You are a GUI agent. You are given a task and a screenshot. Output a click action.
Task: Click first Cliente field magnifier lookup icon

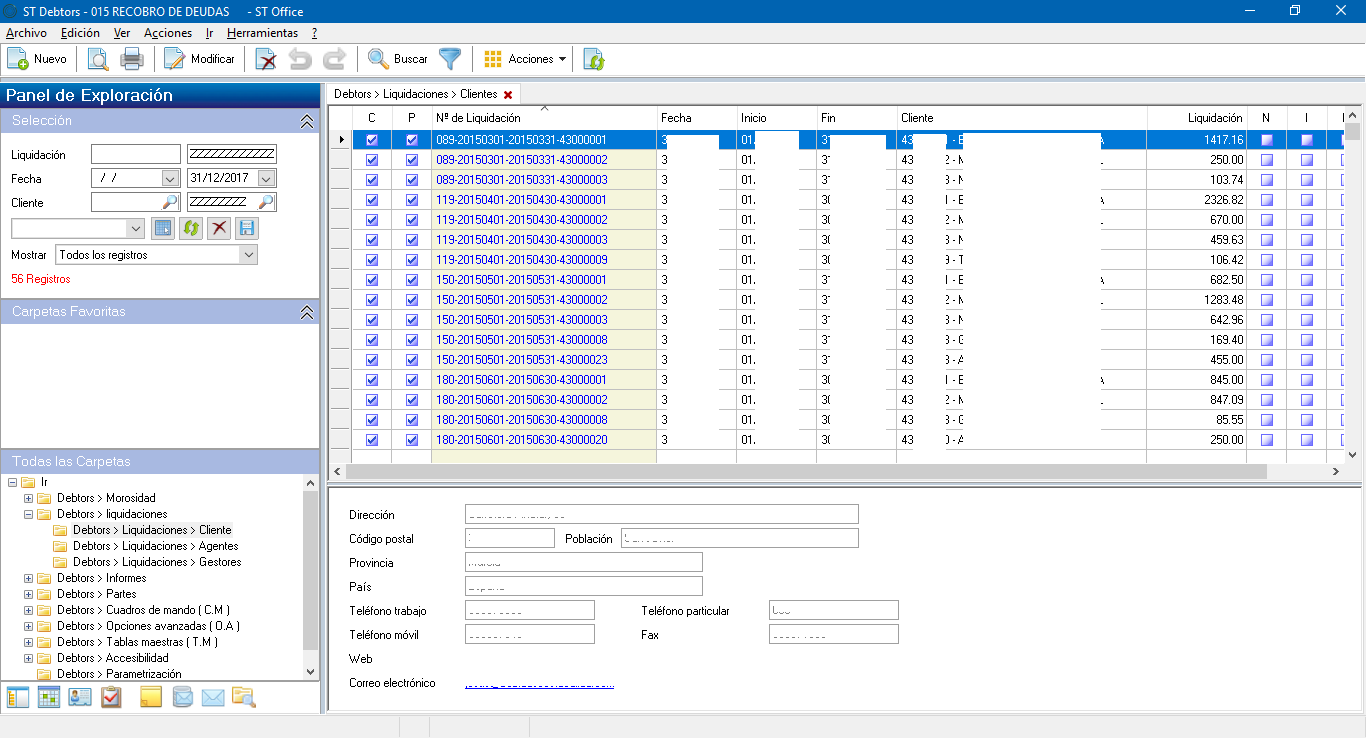(x=170, y=202)
